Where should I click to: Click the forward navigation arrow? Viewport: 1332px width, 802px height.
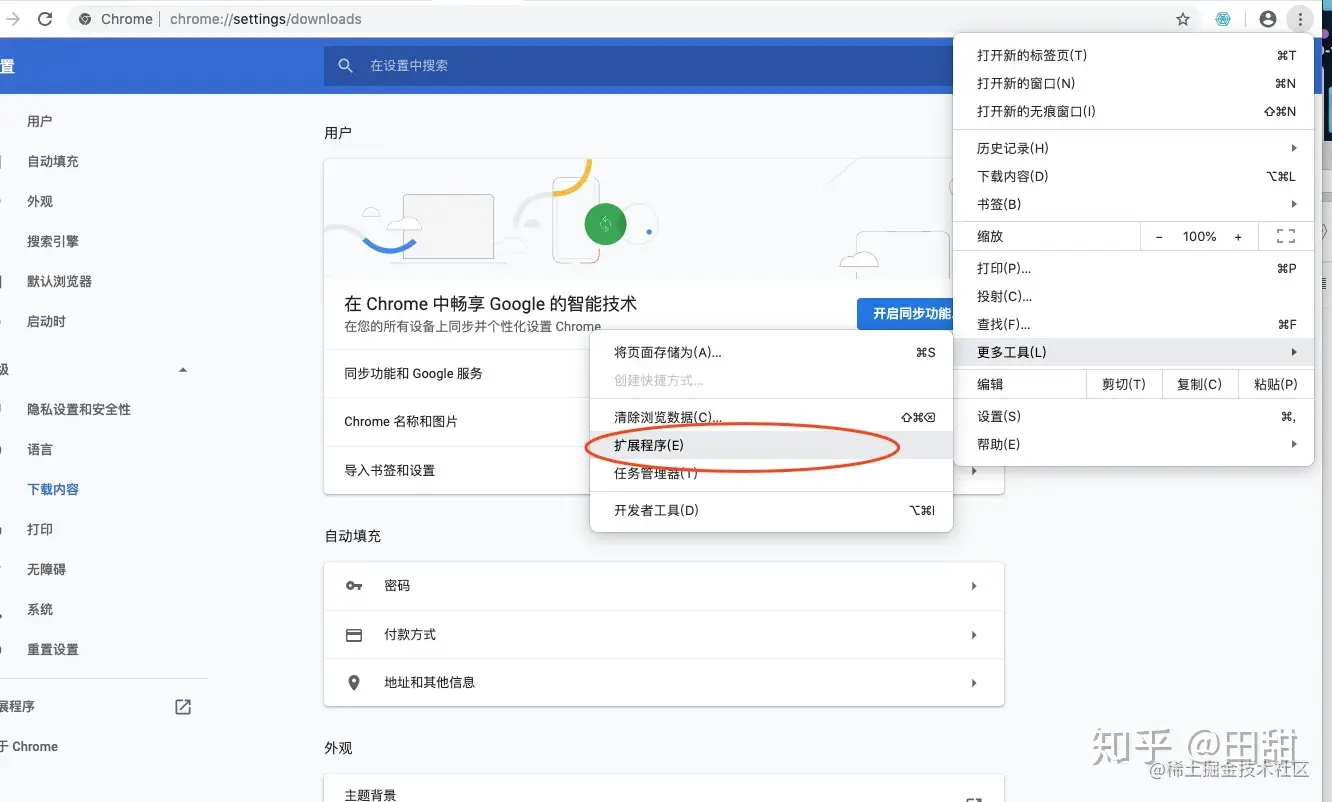coord(12,19)
